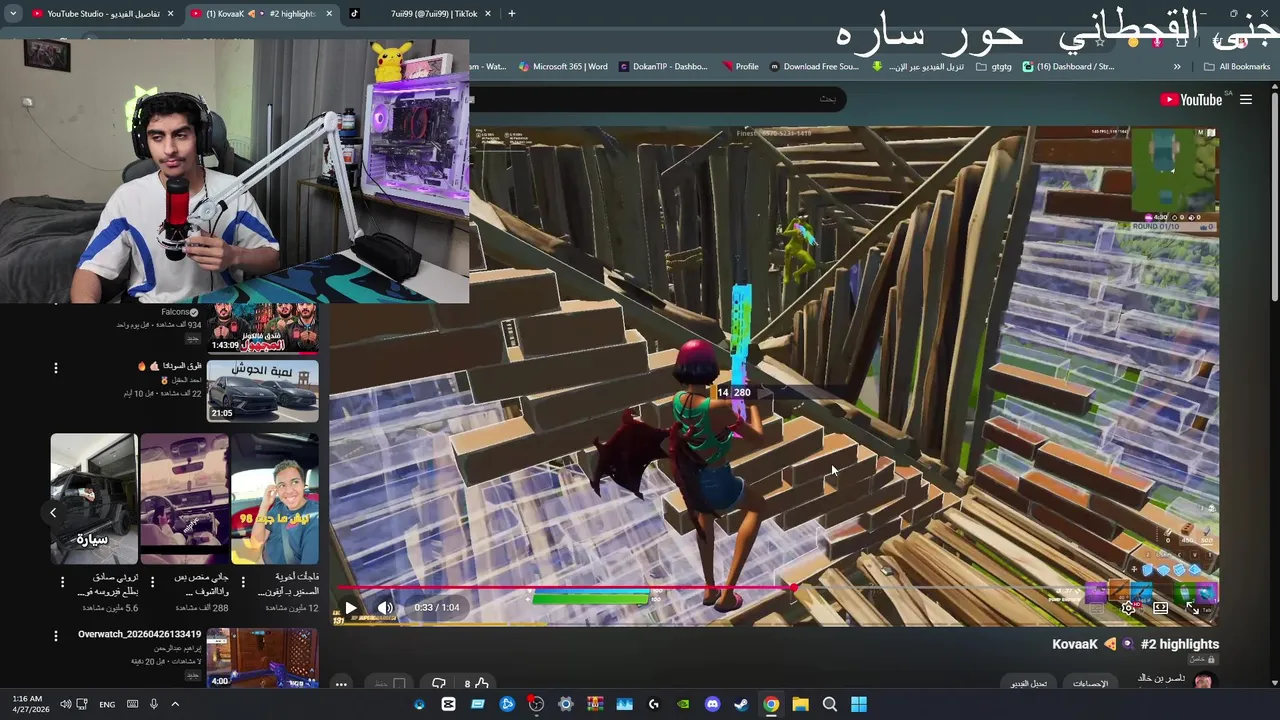Open the gtgtg bookmark folder
Viewport: 1280px width, 720px height.
tap(993, 67)
